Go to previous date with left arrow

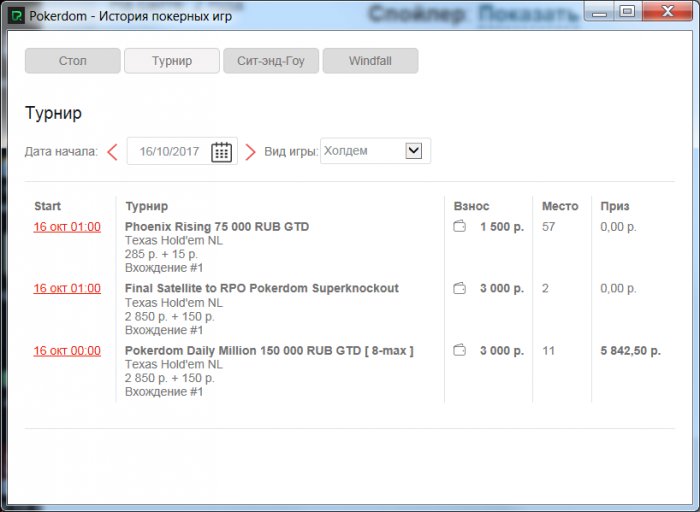point(112,152)
